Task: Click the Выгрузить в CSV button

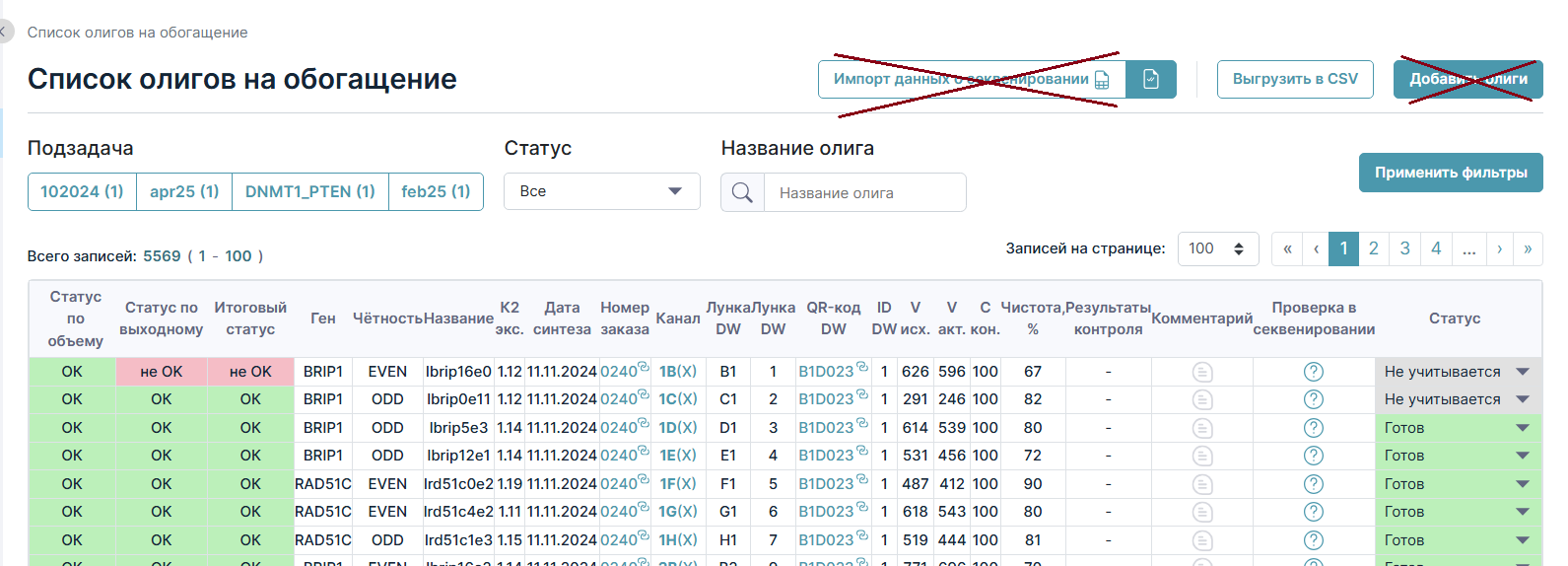Action: pos(1295,79)
